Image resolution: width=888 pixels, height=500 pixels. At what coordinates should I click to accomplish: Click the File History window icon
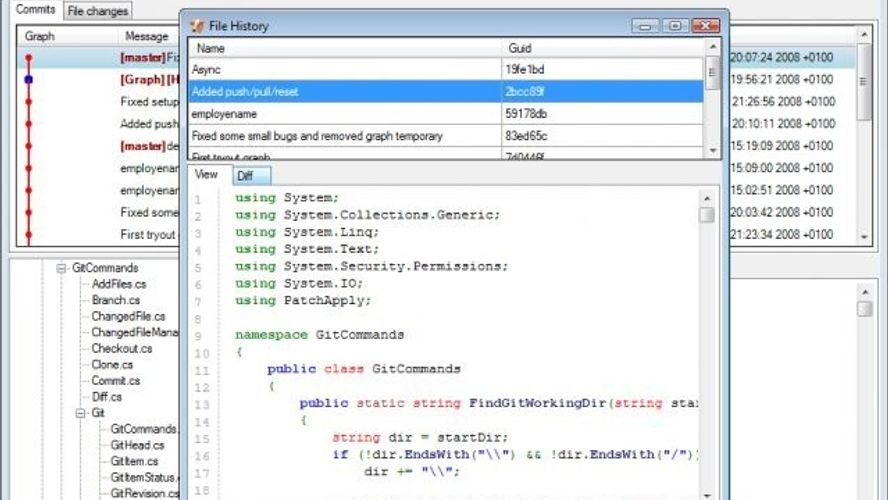click(x=198, y=26)
